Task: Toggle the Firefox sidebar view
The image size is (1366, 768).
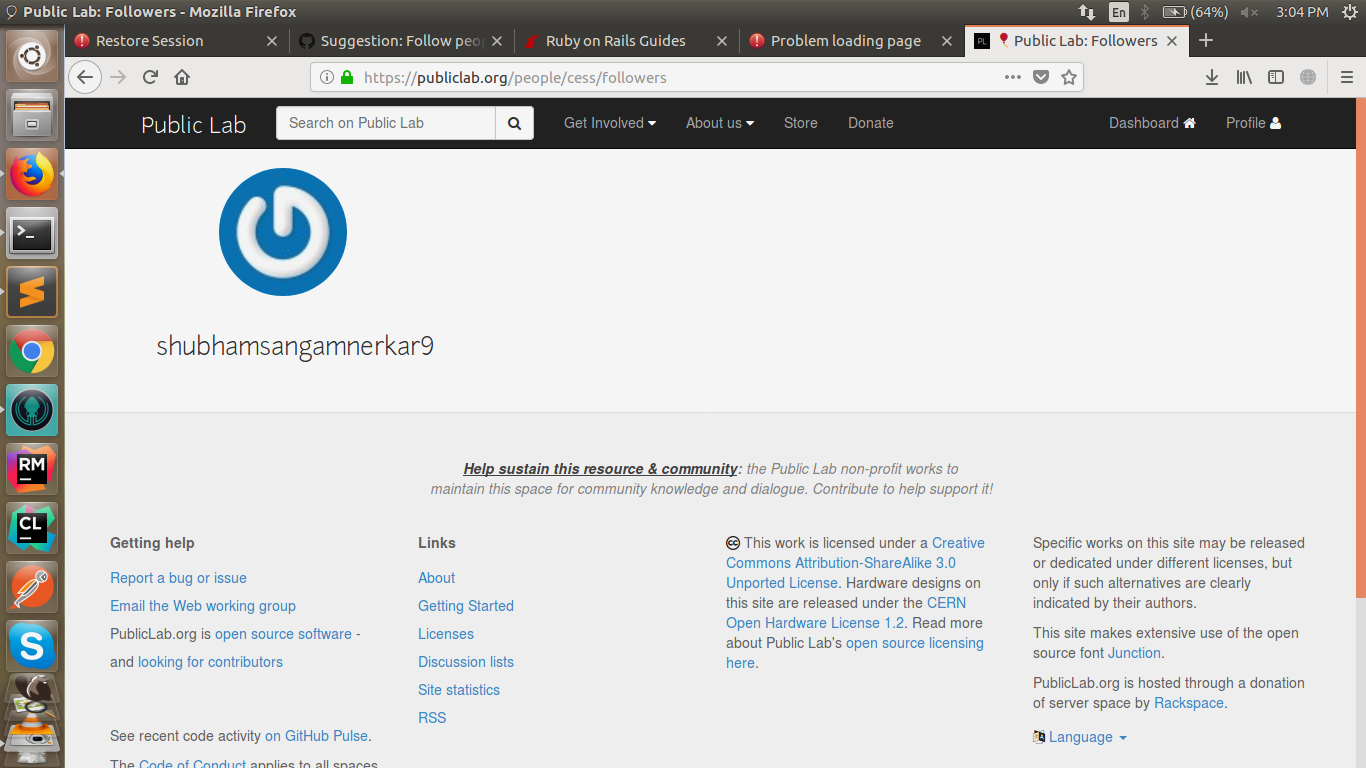Action: 1276,77
